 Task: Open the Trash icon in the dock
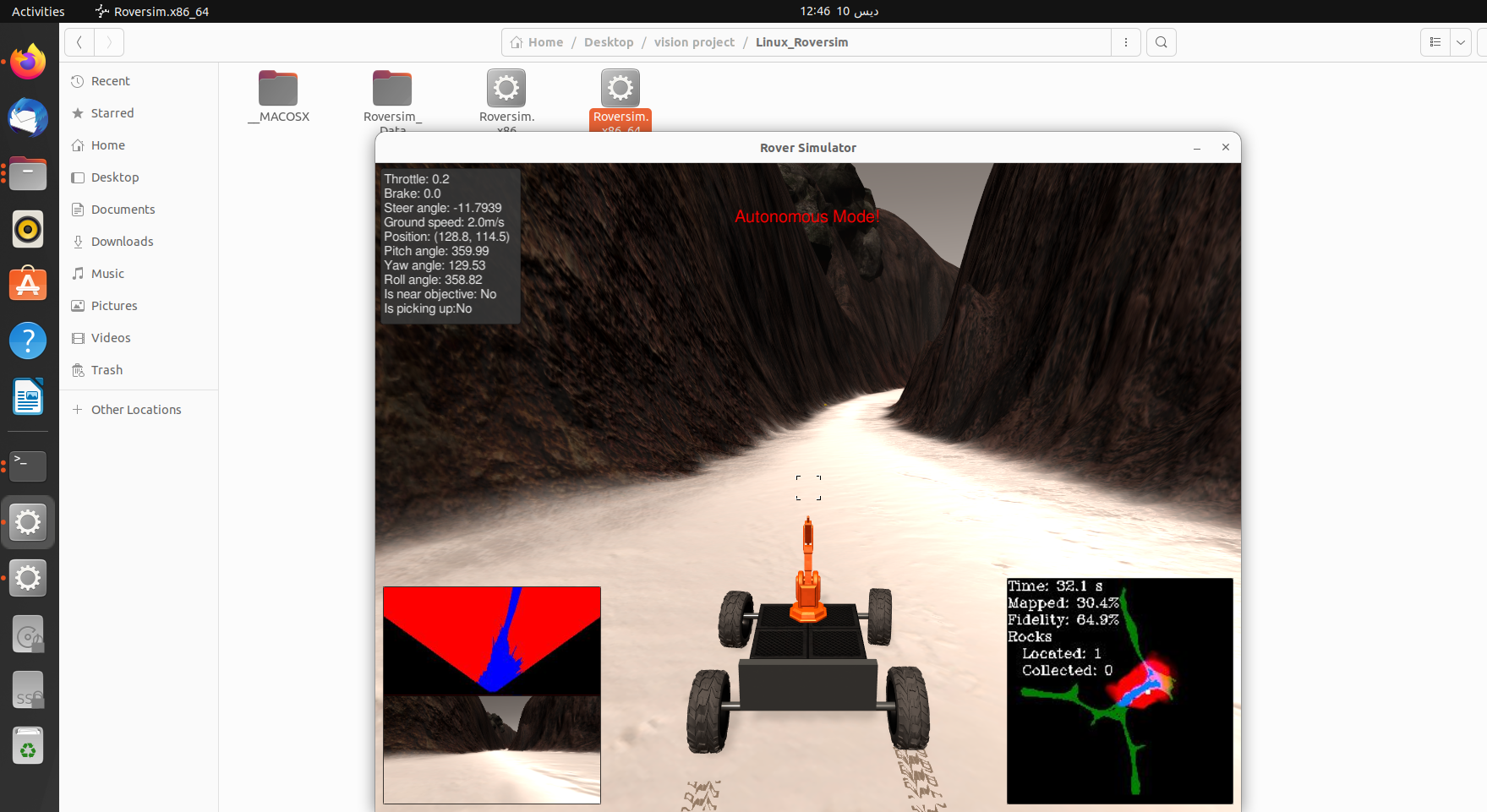pos(28,746)
